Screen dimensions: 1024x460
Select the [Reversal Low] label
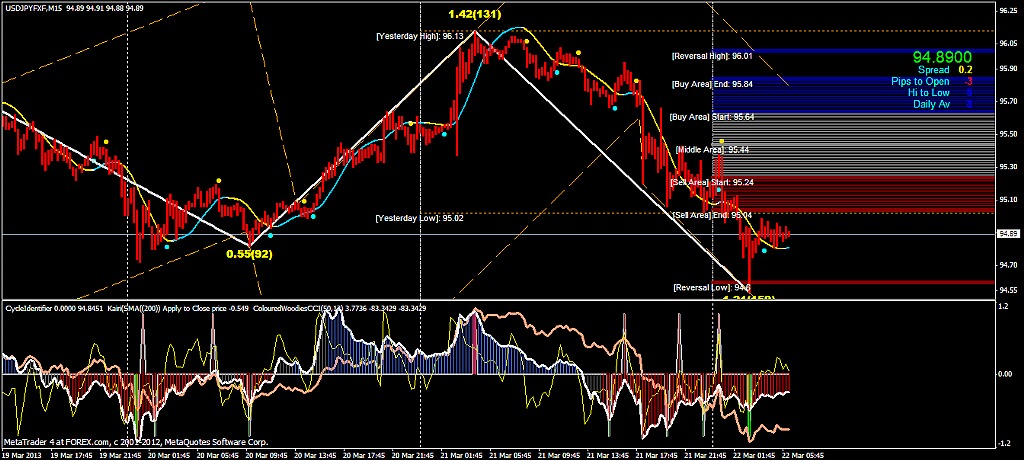coord(711,287)
